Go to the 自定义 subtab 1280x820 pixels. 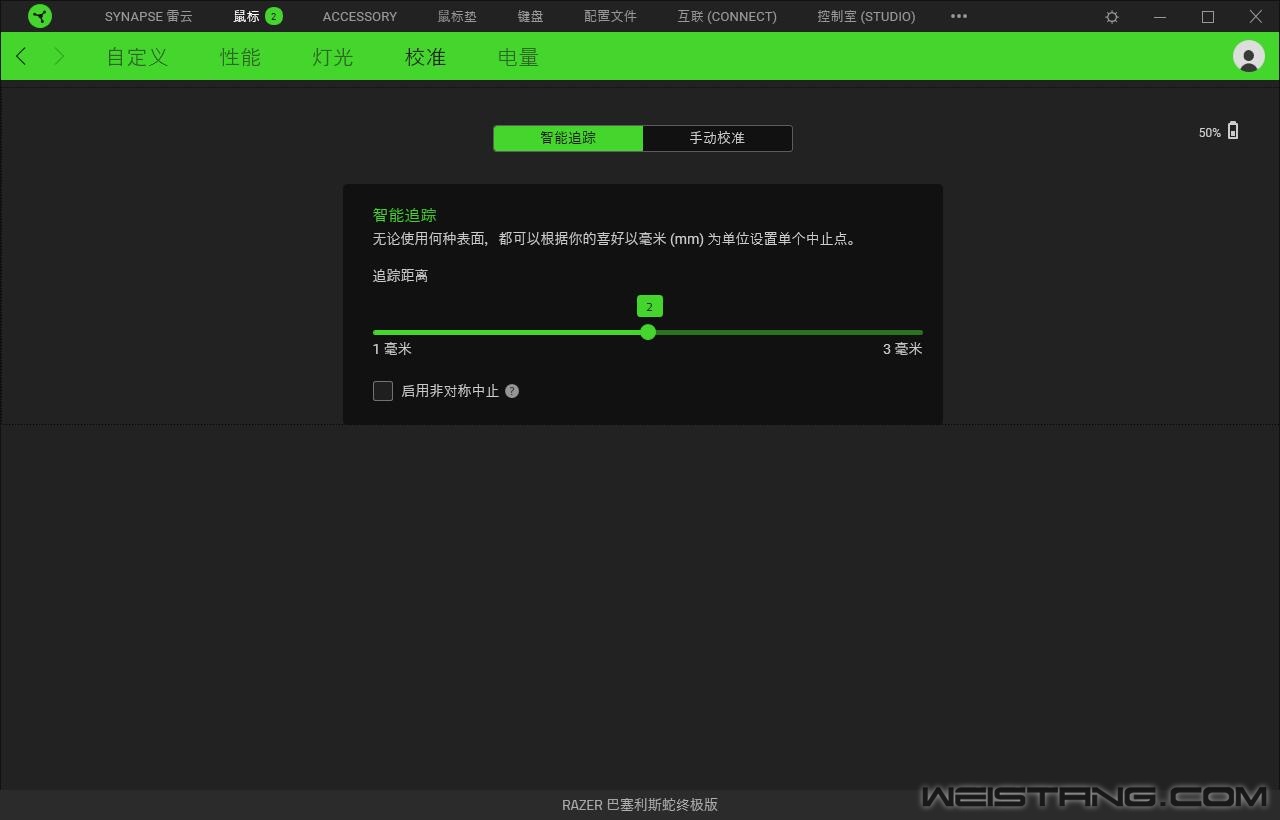point(137,57)
